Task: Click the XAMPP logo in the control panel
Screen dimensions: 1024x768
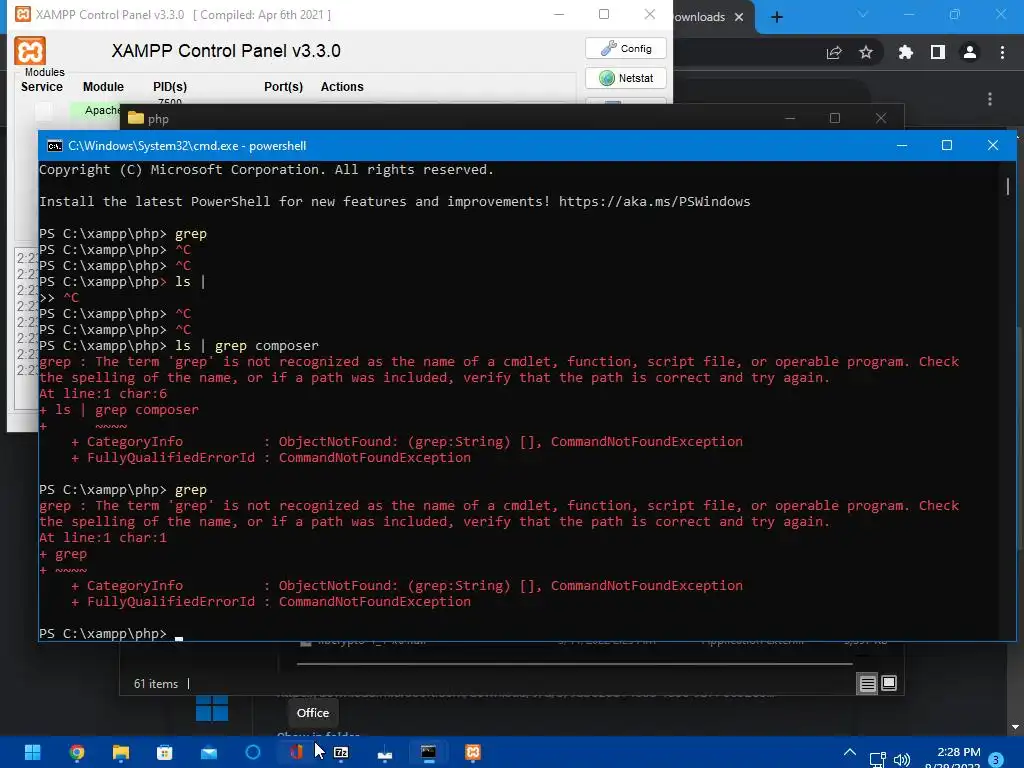Action: point(30,51)
